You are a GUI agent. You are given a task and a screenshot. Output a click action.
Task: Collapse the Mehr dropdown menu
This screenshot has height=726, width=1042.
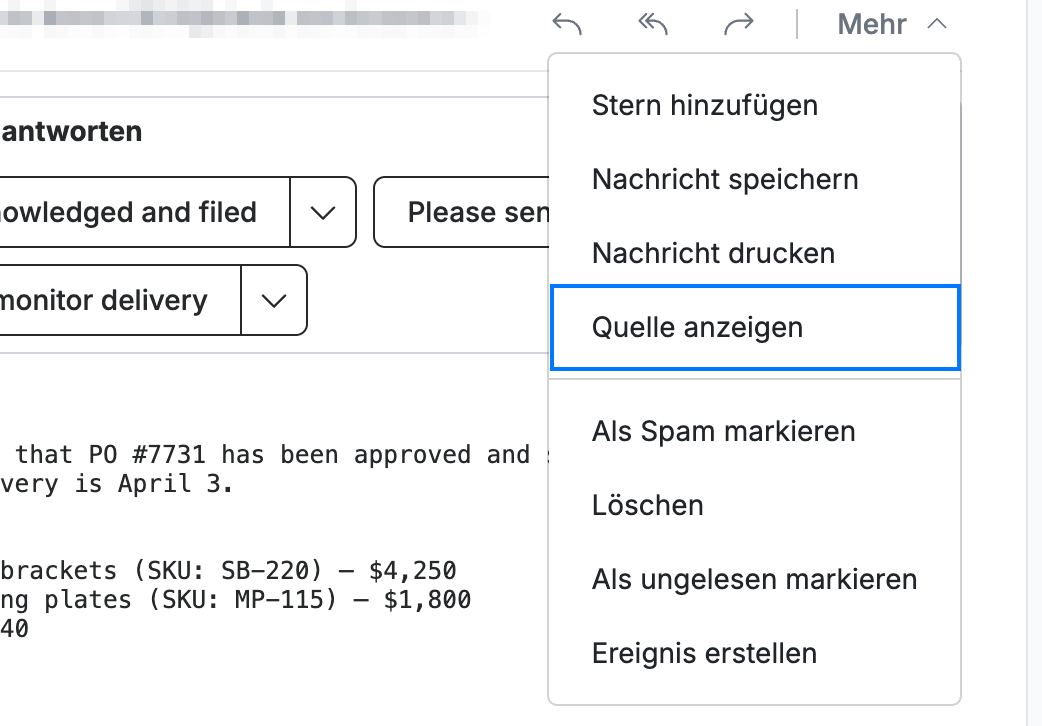(892, 25)
